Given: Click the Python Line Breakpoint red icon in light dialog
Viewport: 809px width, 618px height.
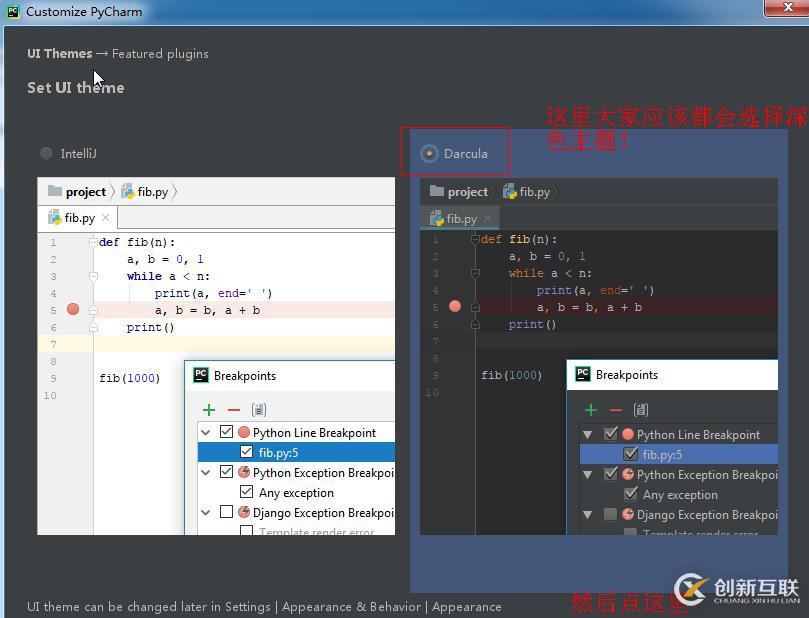Looking at the screenshot, I should click(x=244, y=432).
